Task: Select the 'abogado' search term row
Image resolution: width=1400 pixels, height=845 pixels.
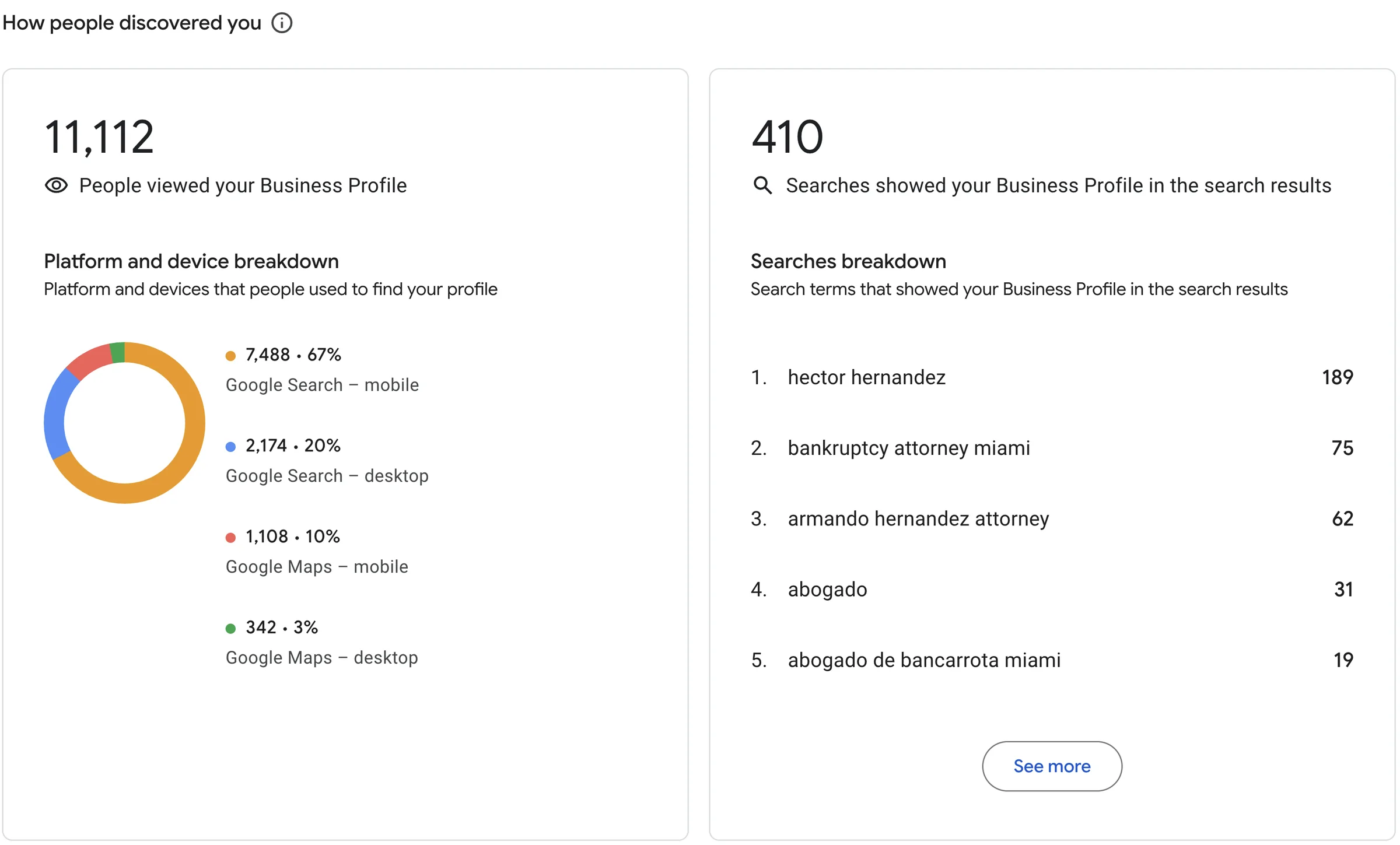Action: click(1052, 589)
